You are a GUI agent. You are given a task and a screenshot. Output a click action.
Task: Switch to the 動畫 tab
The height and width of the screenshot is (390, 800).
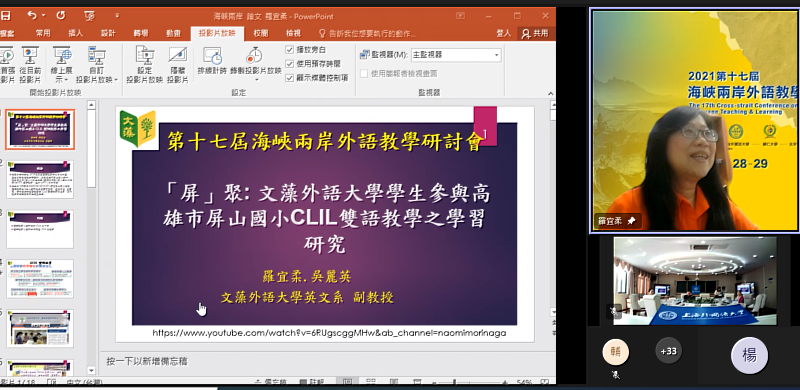[x=173, y=33]
